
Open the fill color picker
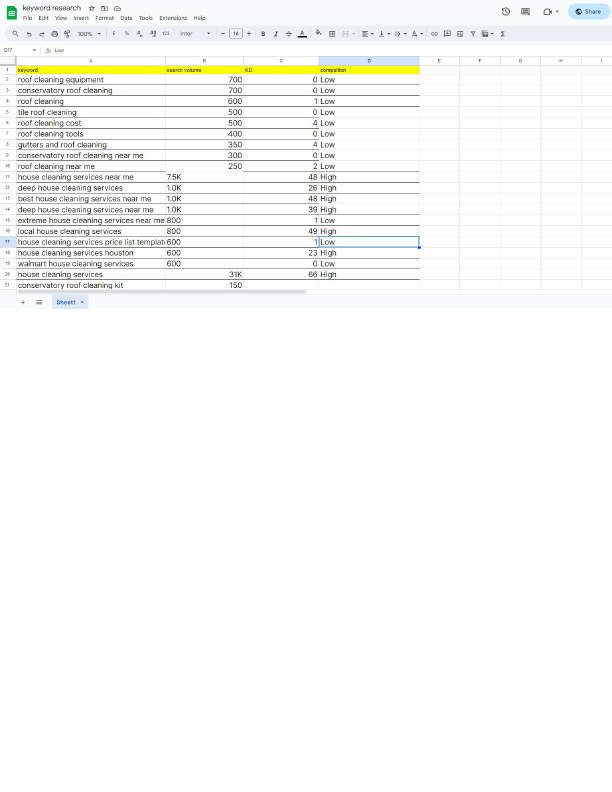319,34
